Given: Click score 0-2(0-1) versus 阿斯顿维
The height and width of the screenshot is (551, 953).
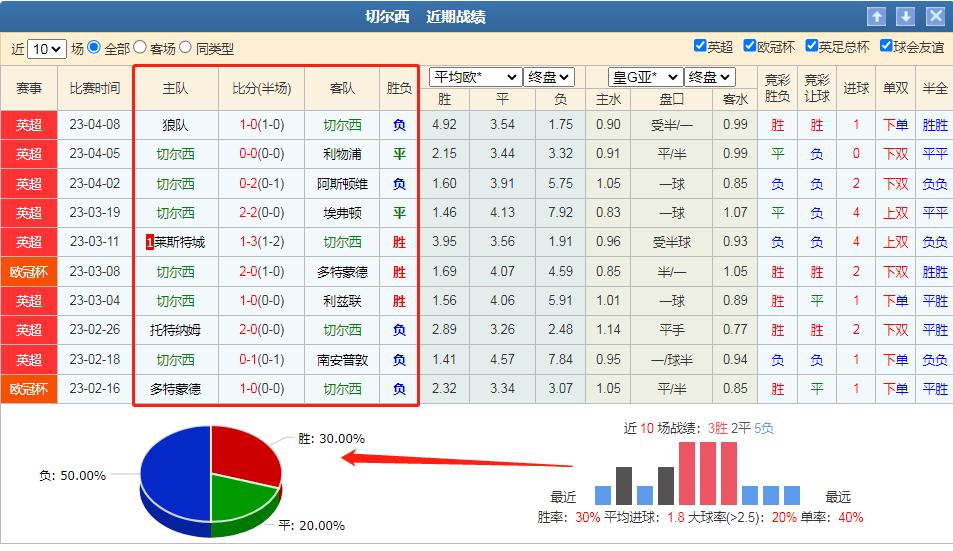Looking at the screenshot, I should click(261, 183).
